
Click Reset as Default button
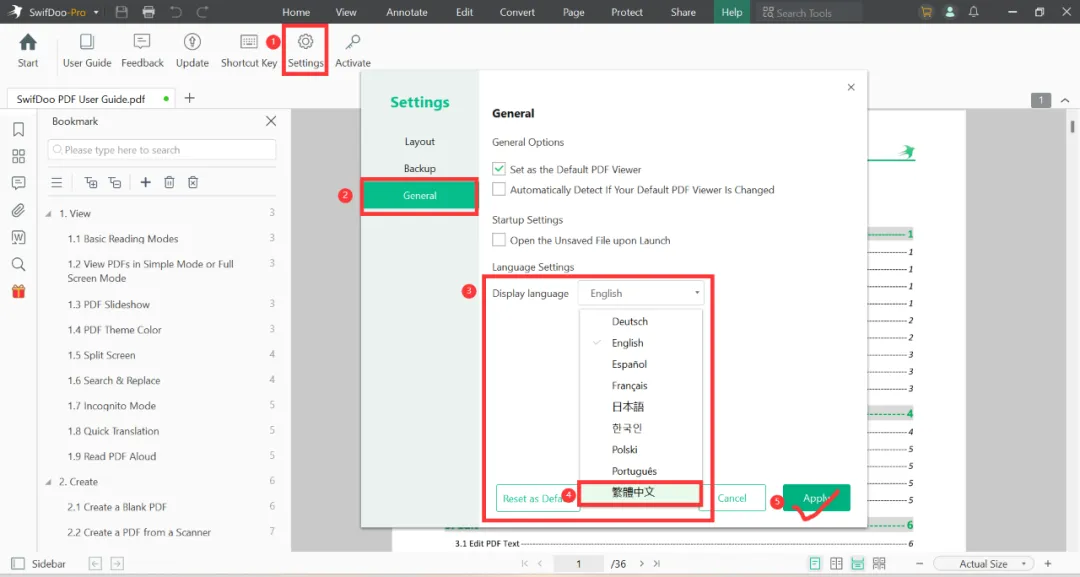coord(537,498)
